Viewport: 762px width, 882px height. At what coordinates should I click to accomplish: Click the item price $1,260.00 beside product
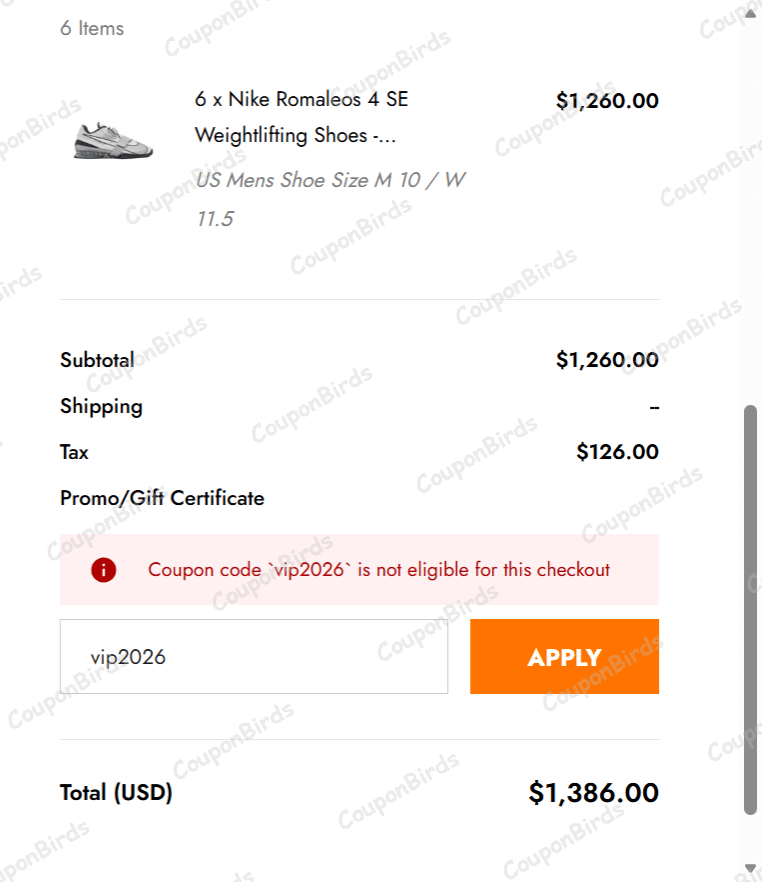[x=607, y=100]
